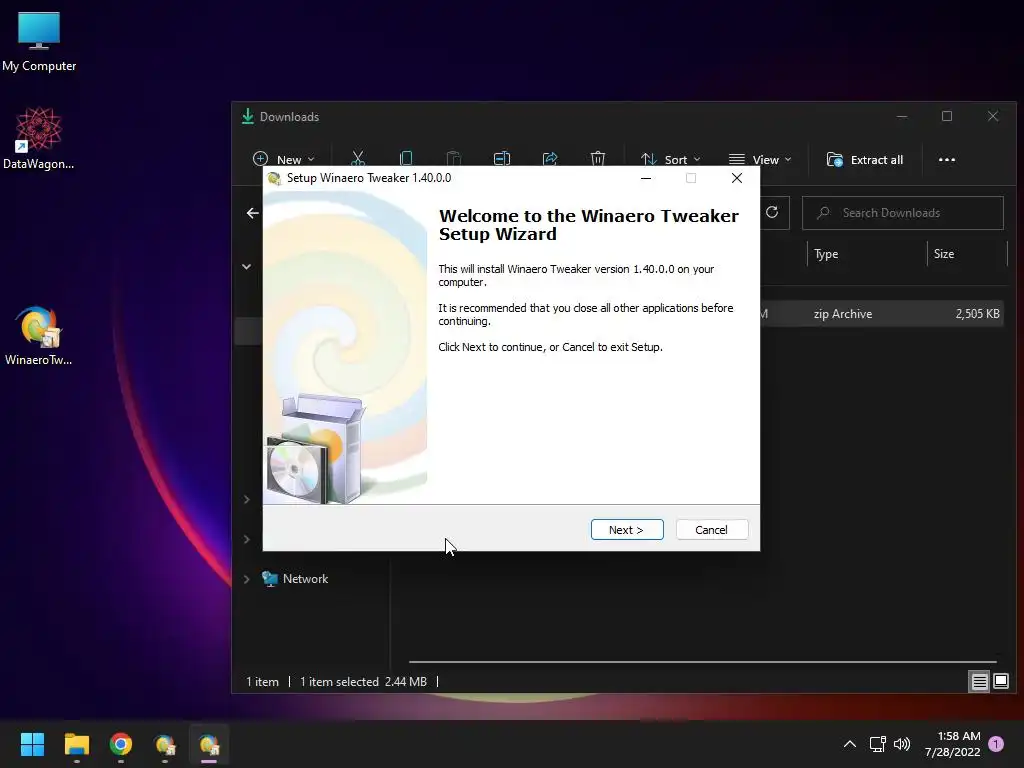The image size is (1024, 768).
Task: Open WinaeroTweaker desktop icon
Action: tap(39, 335)
